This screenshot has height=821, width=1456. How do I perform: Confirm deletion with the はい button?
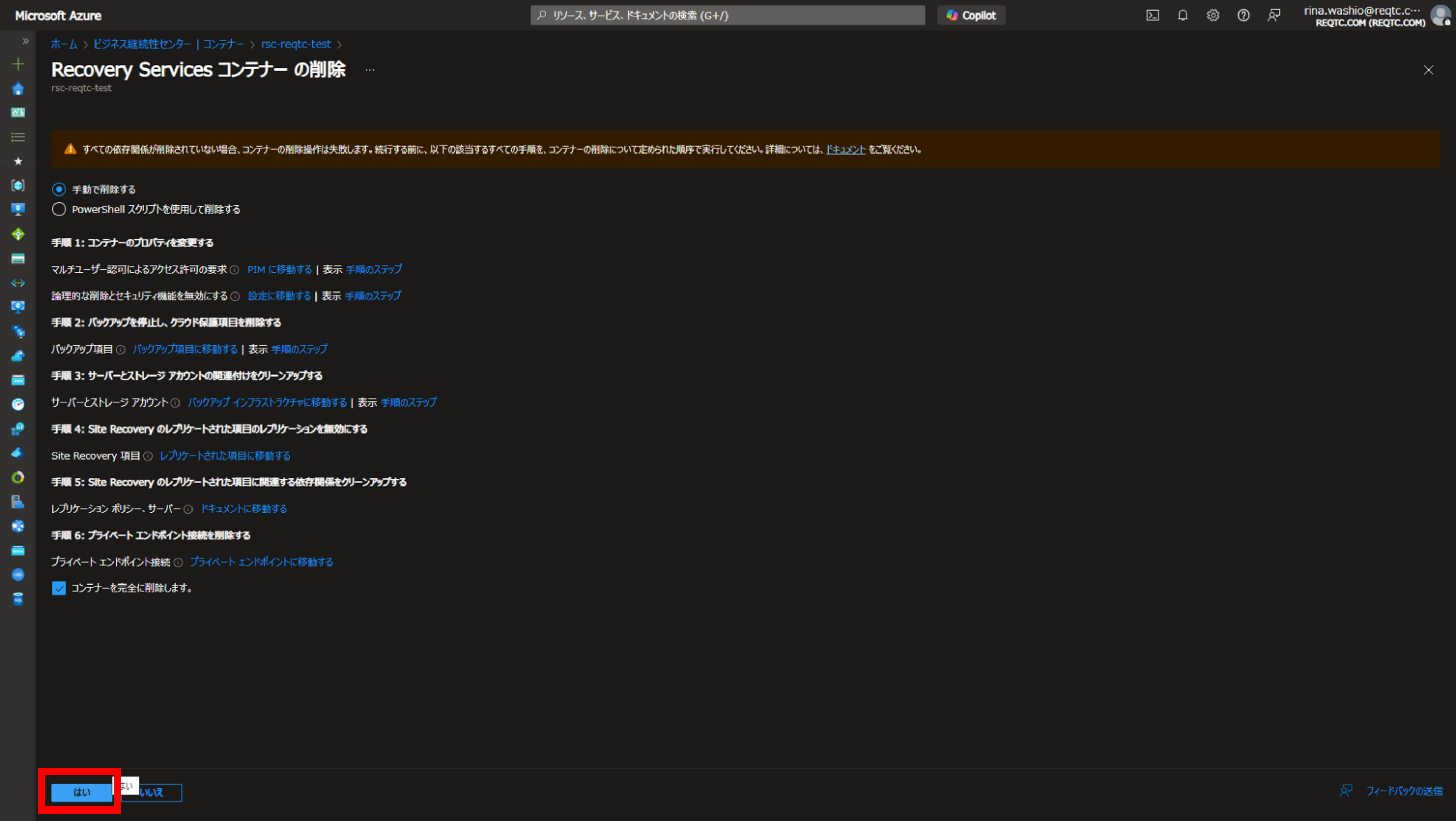(x=81, y=792)
